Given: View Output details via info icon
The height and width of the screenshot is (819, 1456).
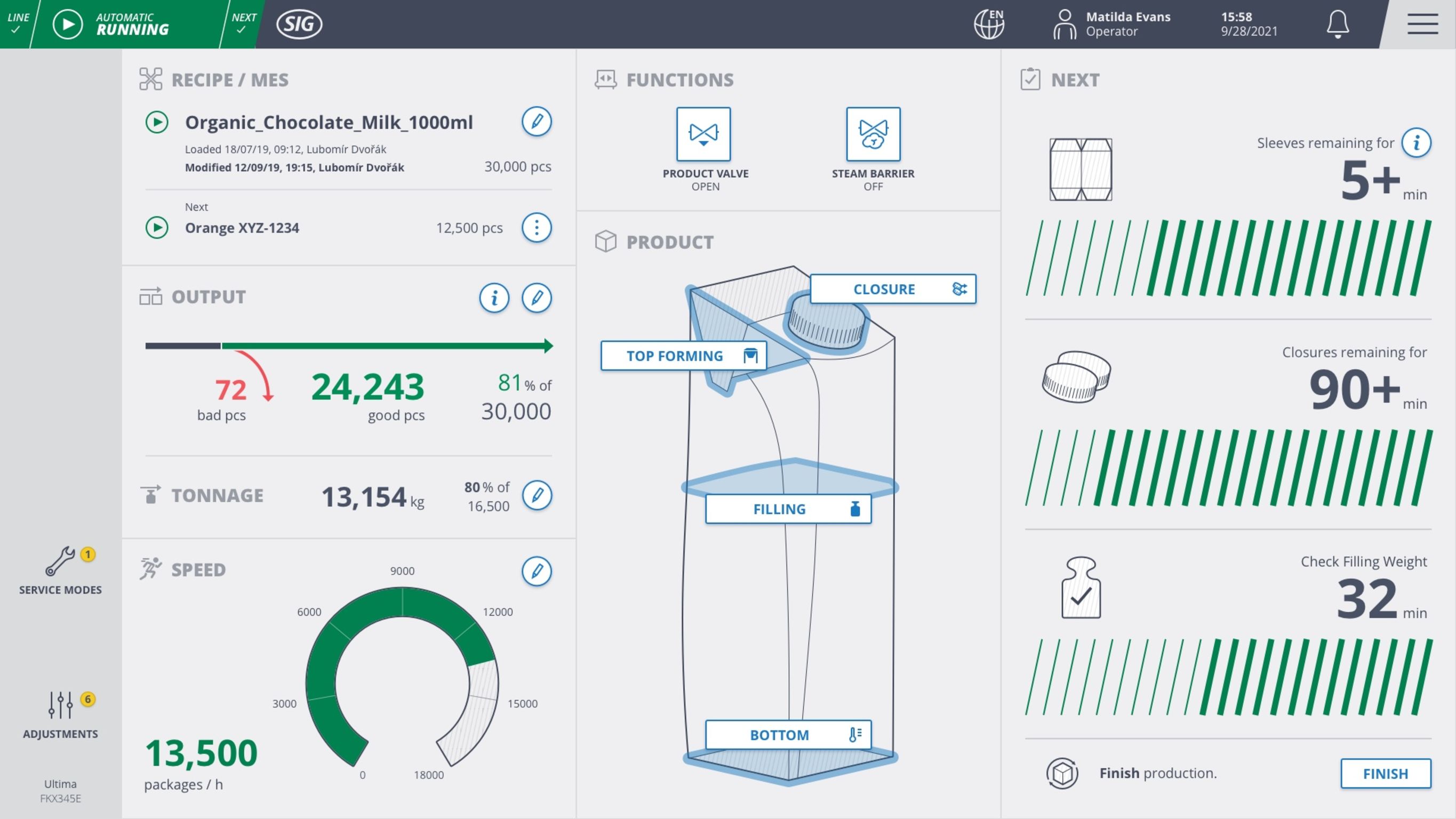Looking at the screenshot, I should [x=494, y=298].
